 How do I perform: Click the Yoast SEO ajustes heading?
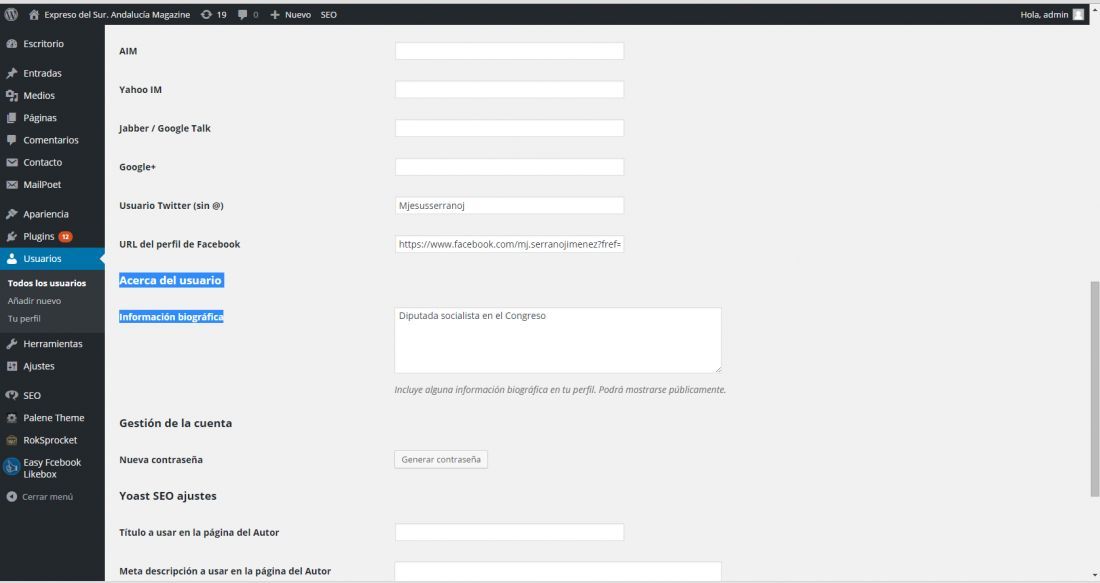[168, 496]
